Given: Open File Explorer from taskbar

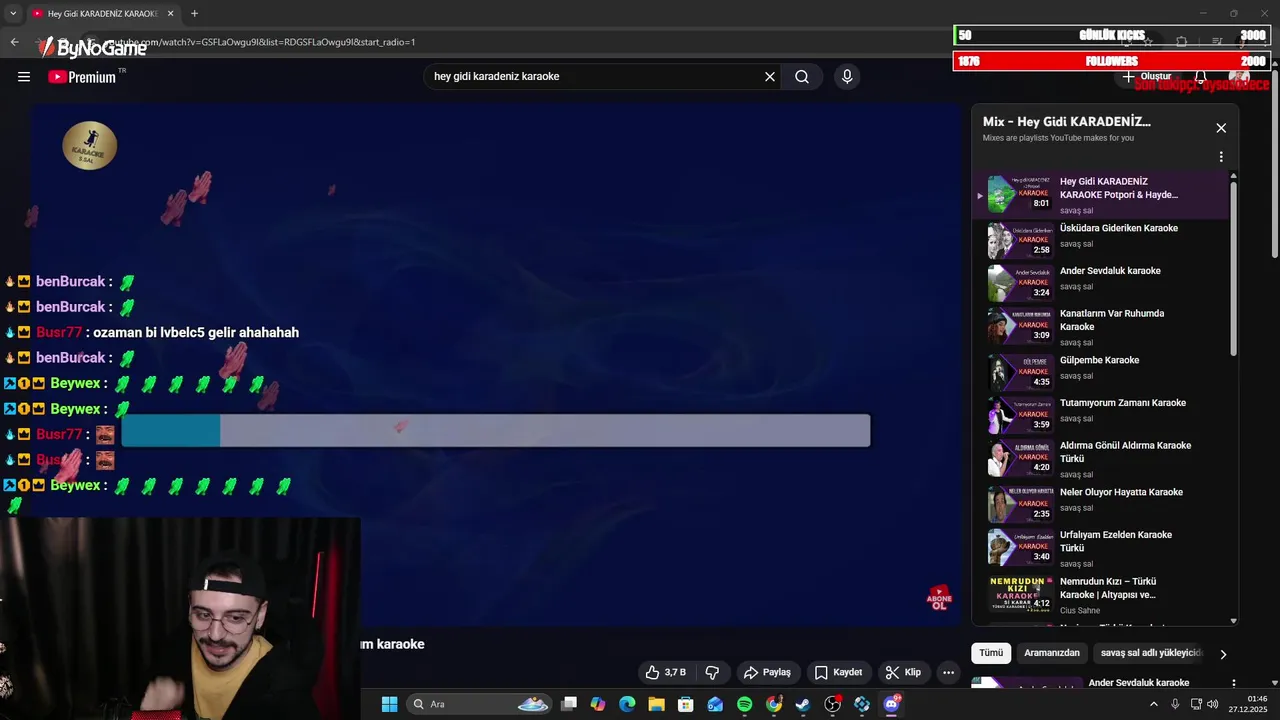Looking at the screenshot, I should click(x=656, y=704).
